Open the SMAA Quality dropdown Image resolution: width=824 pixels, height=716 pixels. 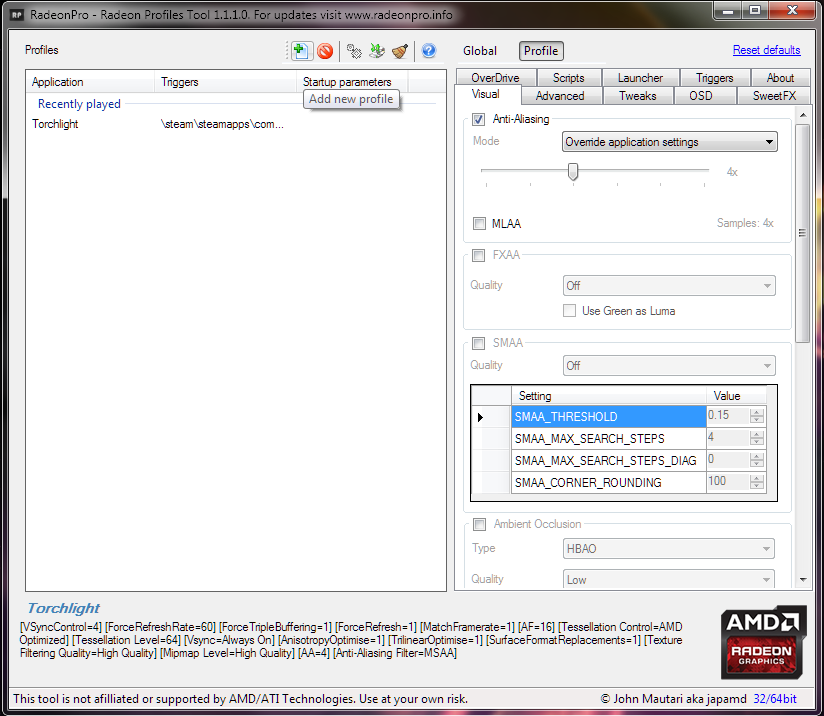[x=669, y=365]
